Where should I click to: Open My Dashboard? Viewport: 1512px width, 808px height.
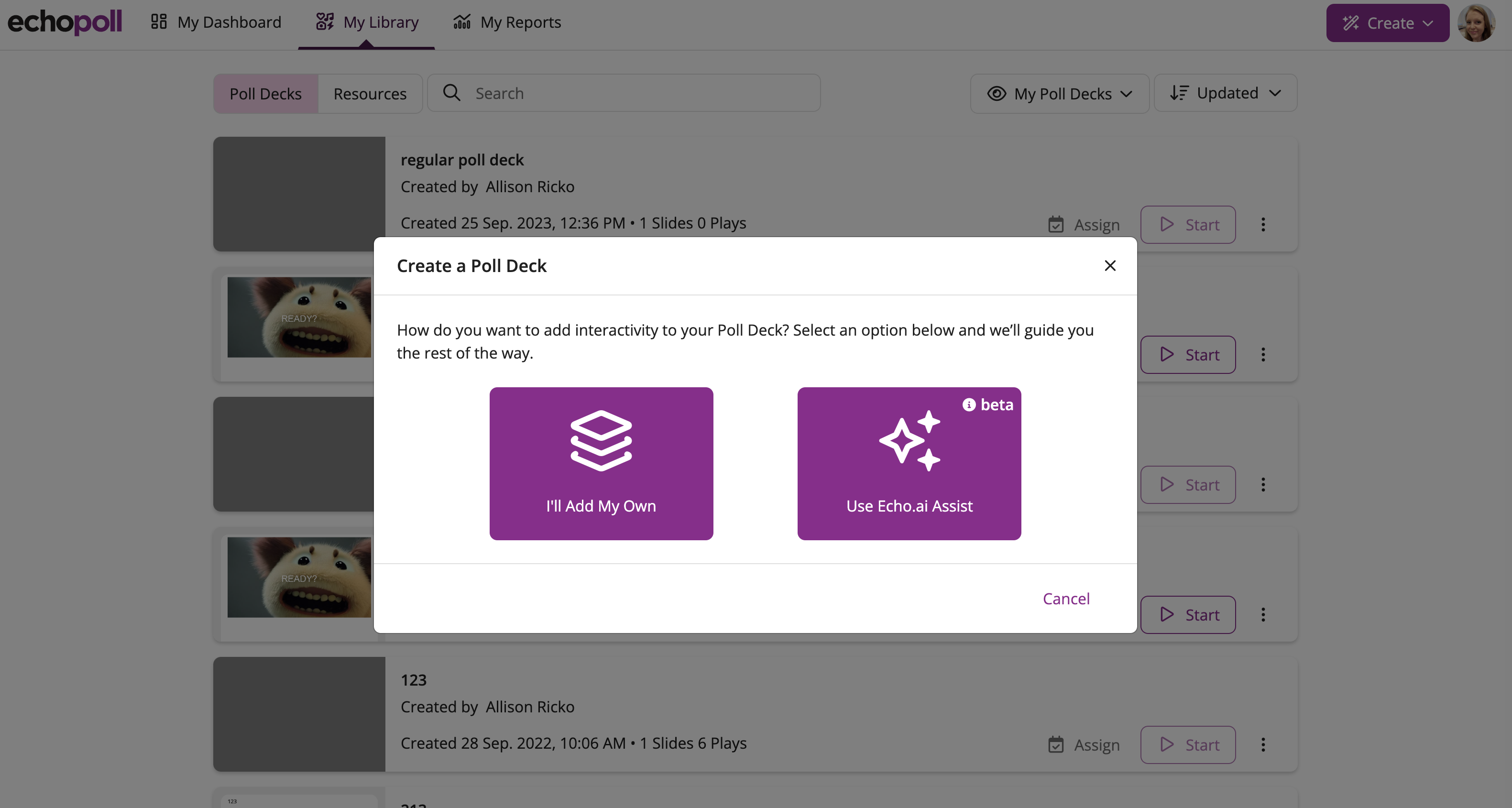tap(216, 22)
